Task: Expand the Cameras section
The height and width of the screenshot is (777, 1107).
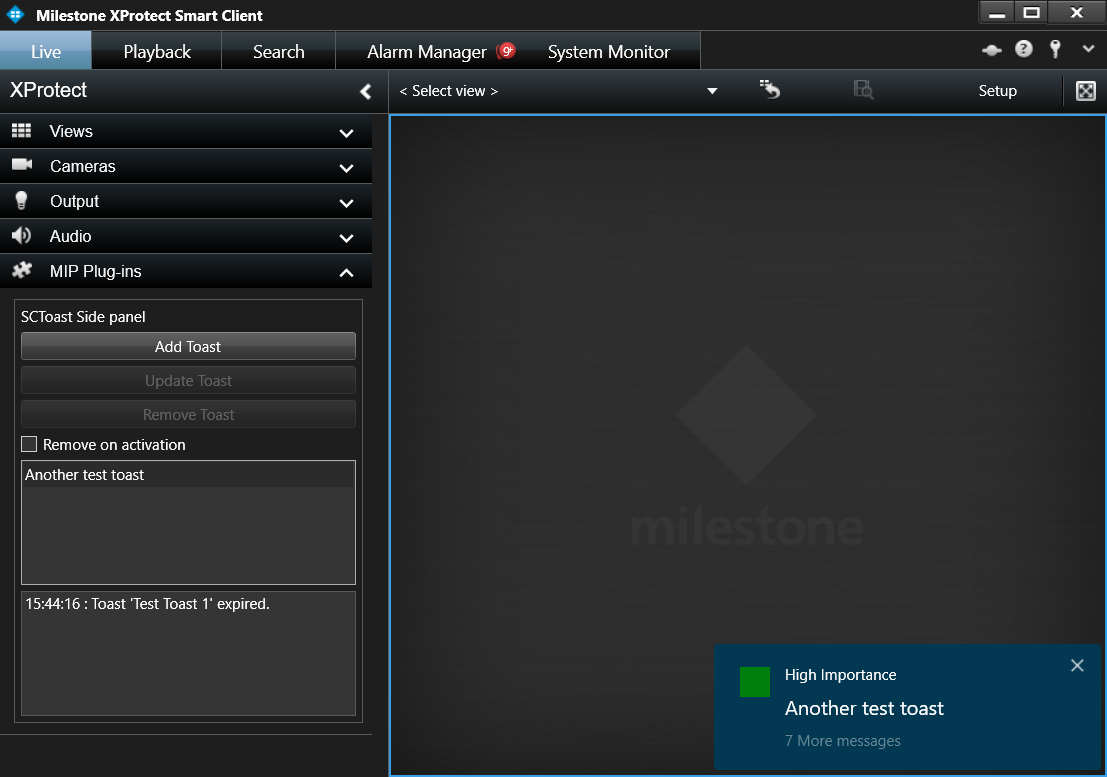Action: coord(346,167)
